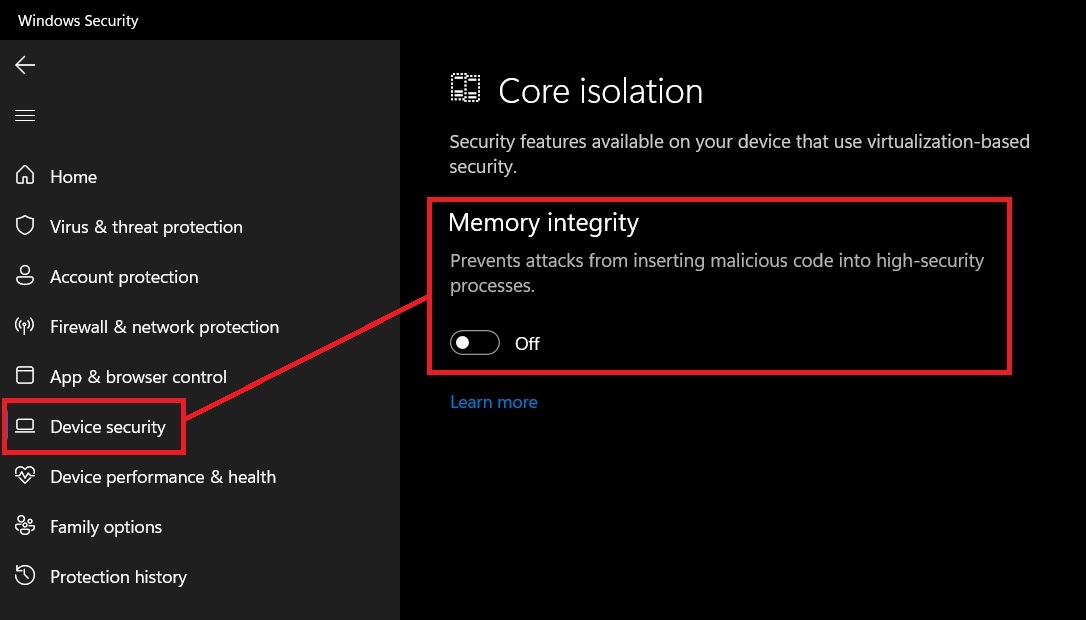This screenshot has height=620, width=1086.
Task: Open the Learn more link
Action: tap(494, 402)
